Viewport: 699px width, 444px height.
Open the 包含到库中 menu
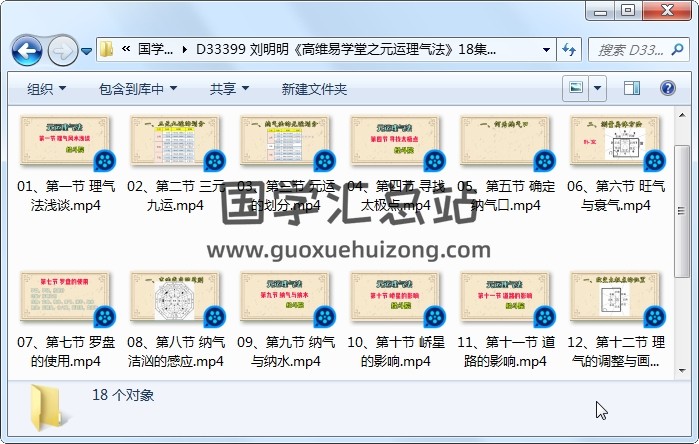138,89
